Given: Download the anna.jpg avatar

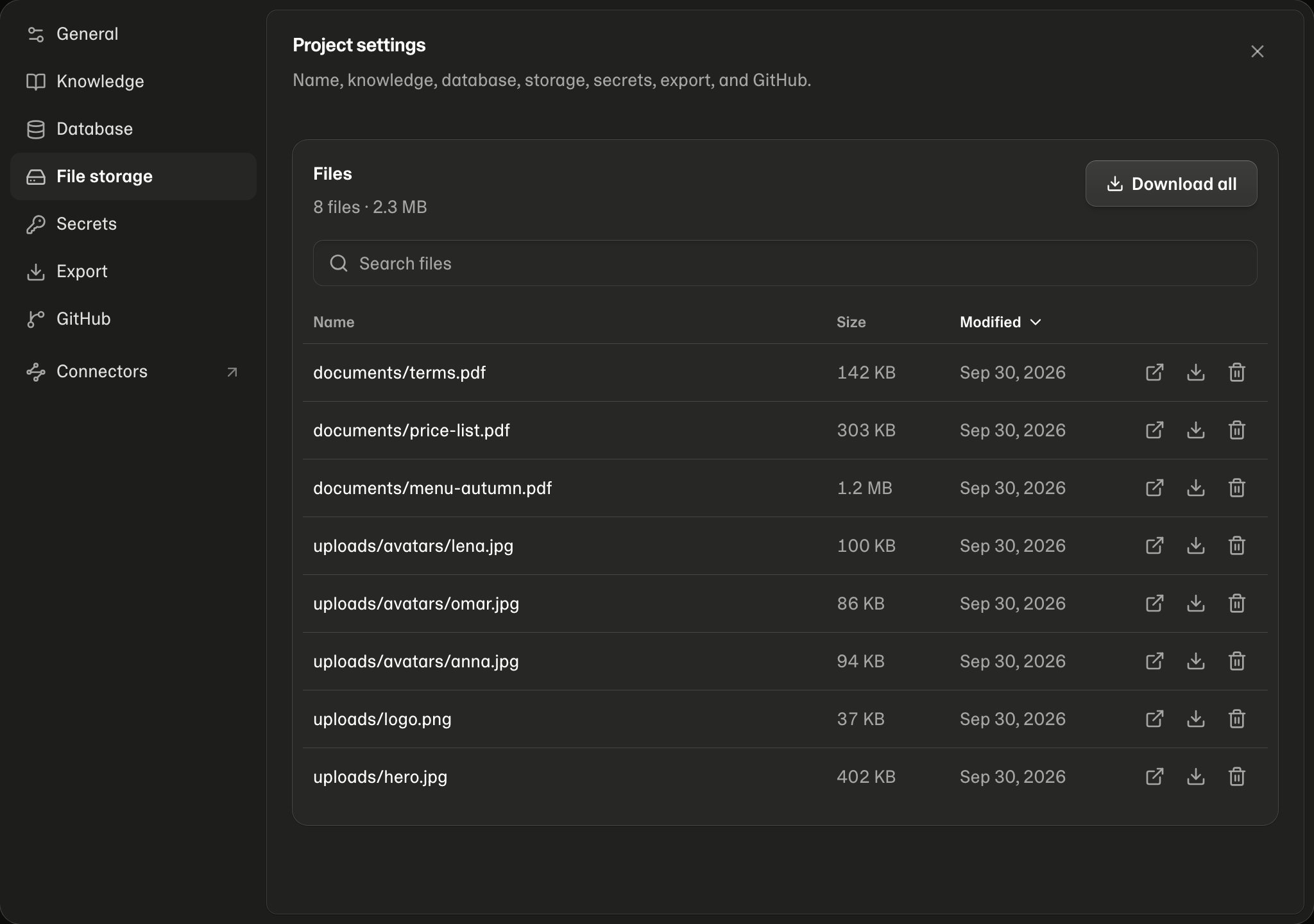Looking at the screenshot, I should coord(1195,661).
